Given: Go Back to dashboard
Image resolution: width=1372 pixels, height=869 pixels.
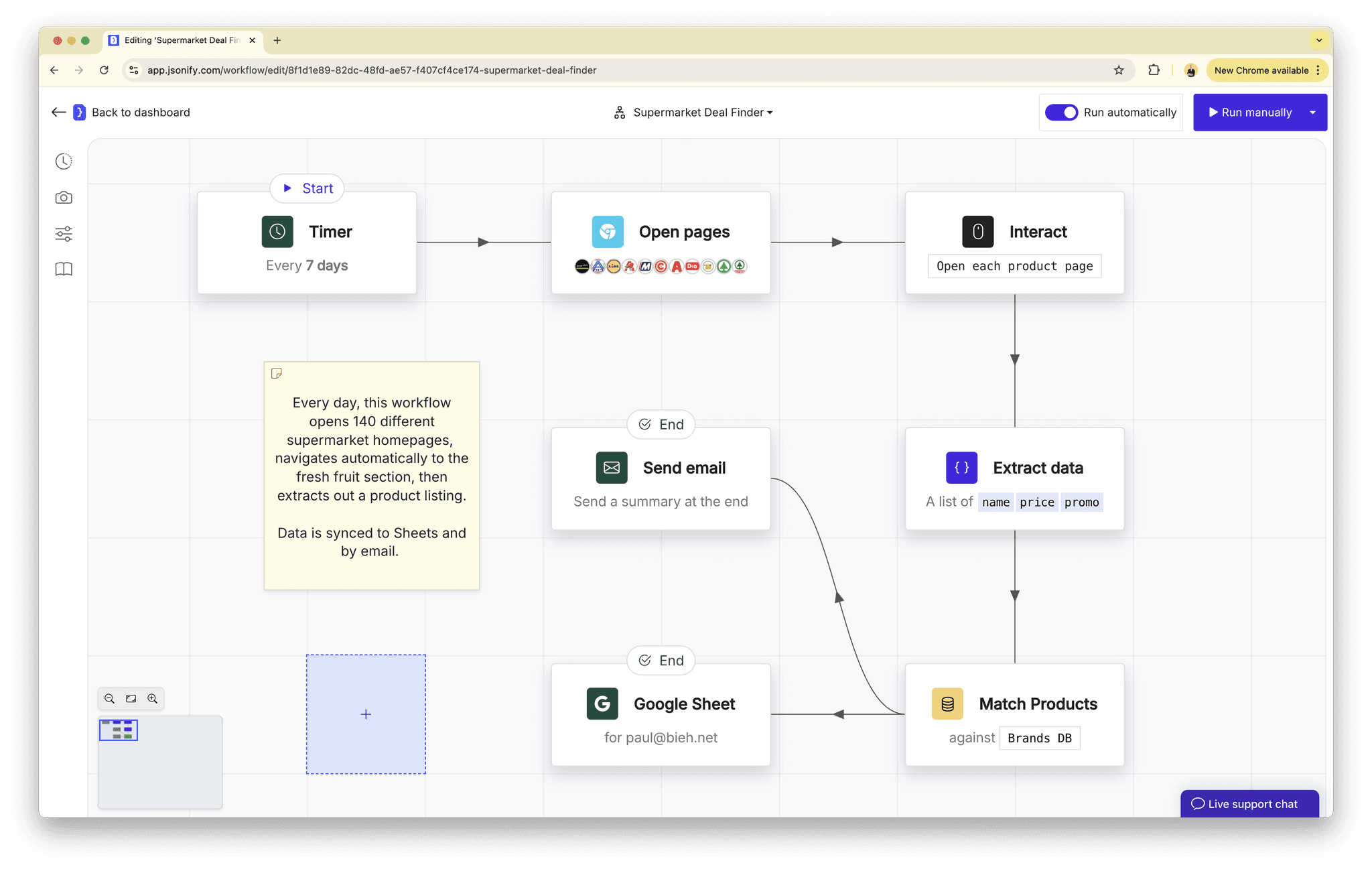Looking at the screenshot, I should click(141, 113).
